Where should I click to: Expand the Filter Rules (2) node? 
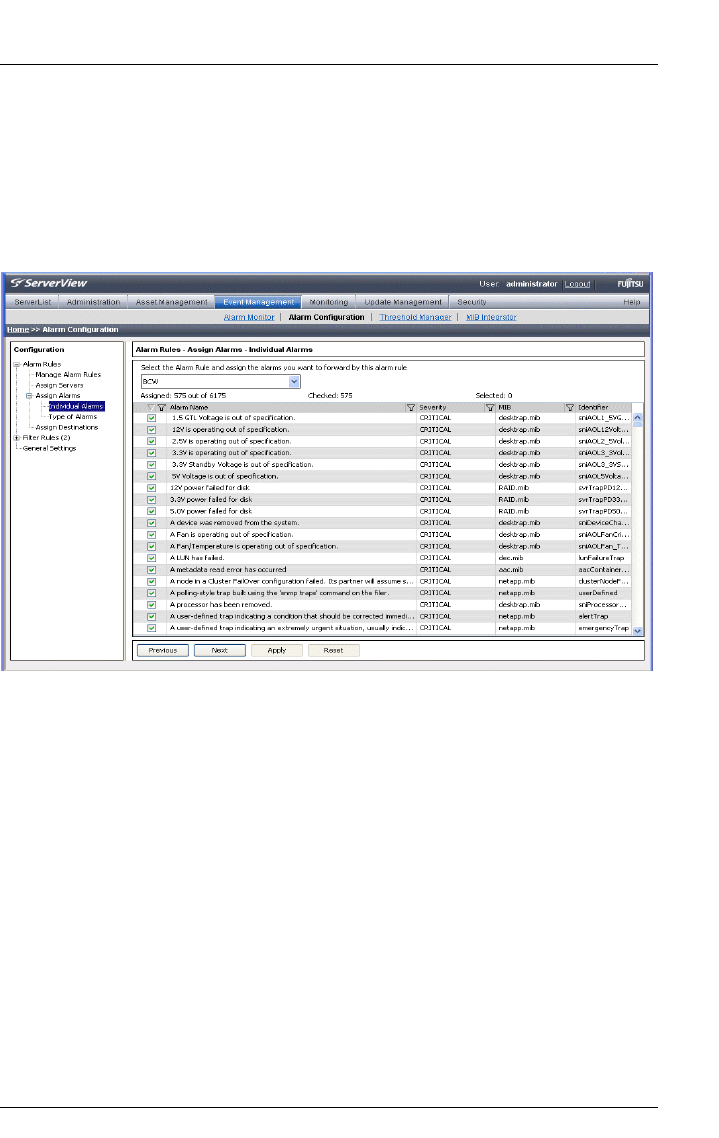tap(17, 438)
